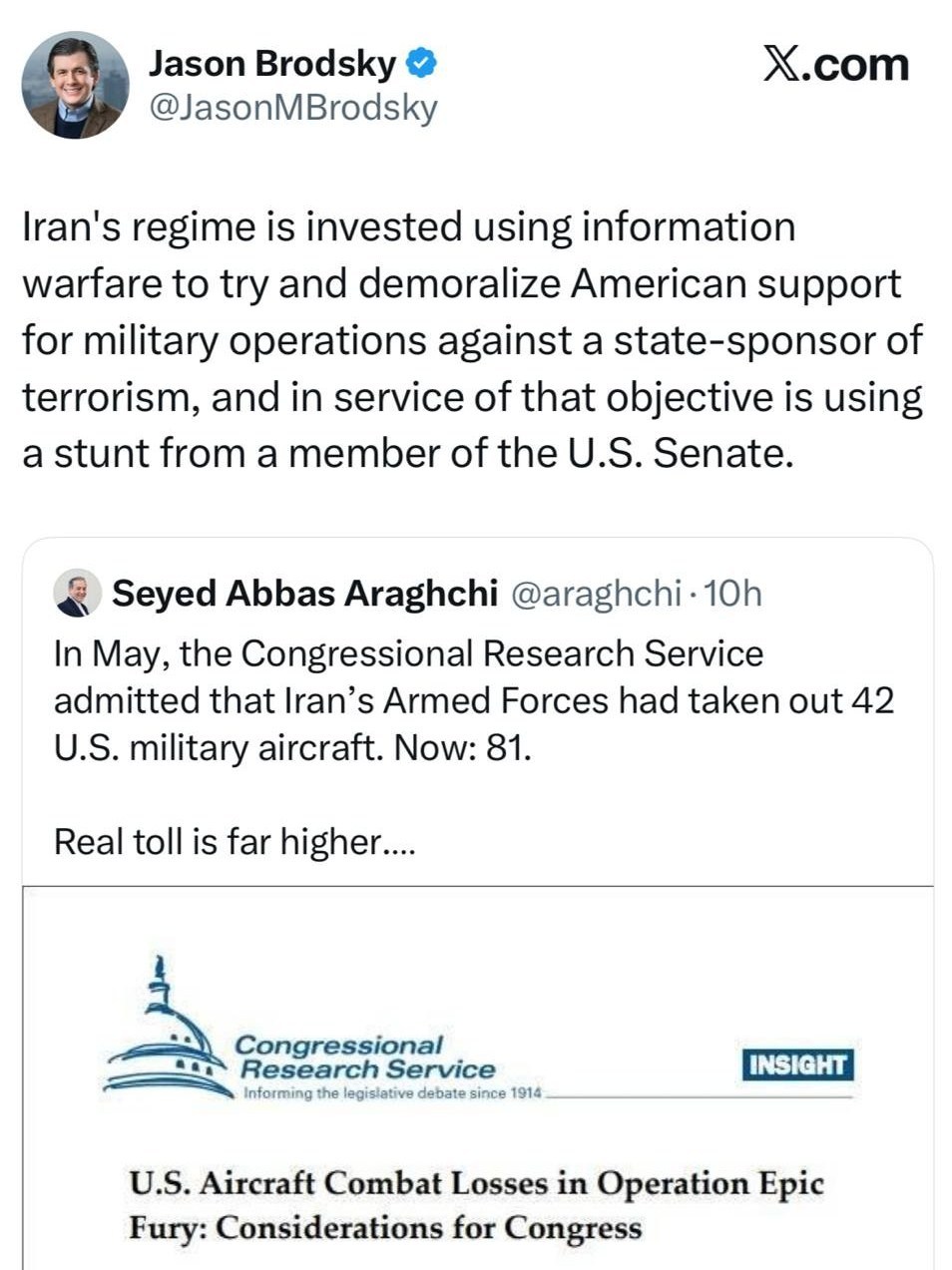Click the 'Real toll is far higher' line
The image size is (952, 1270).
point(235,842)
